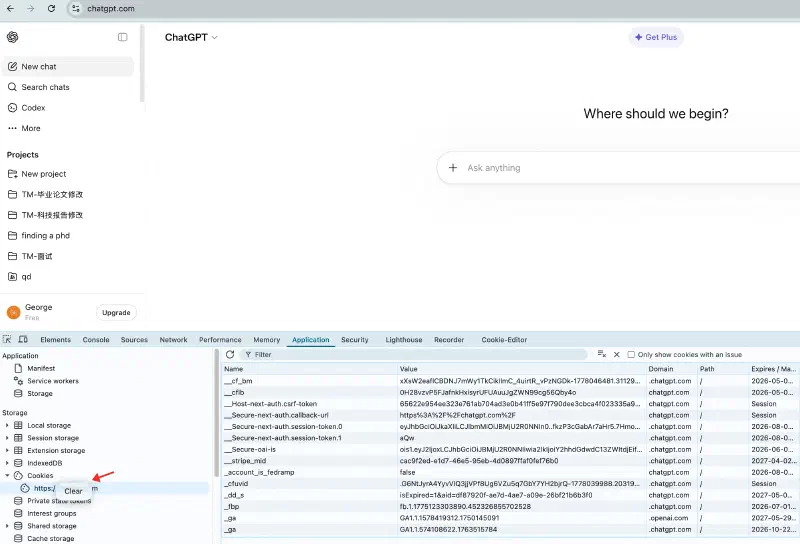Choose Clear from the context menu
800x544 pixels.
[x=73, y=491]
